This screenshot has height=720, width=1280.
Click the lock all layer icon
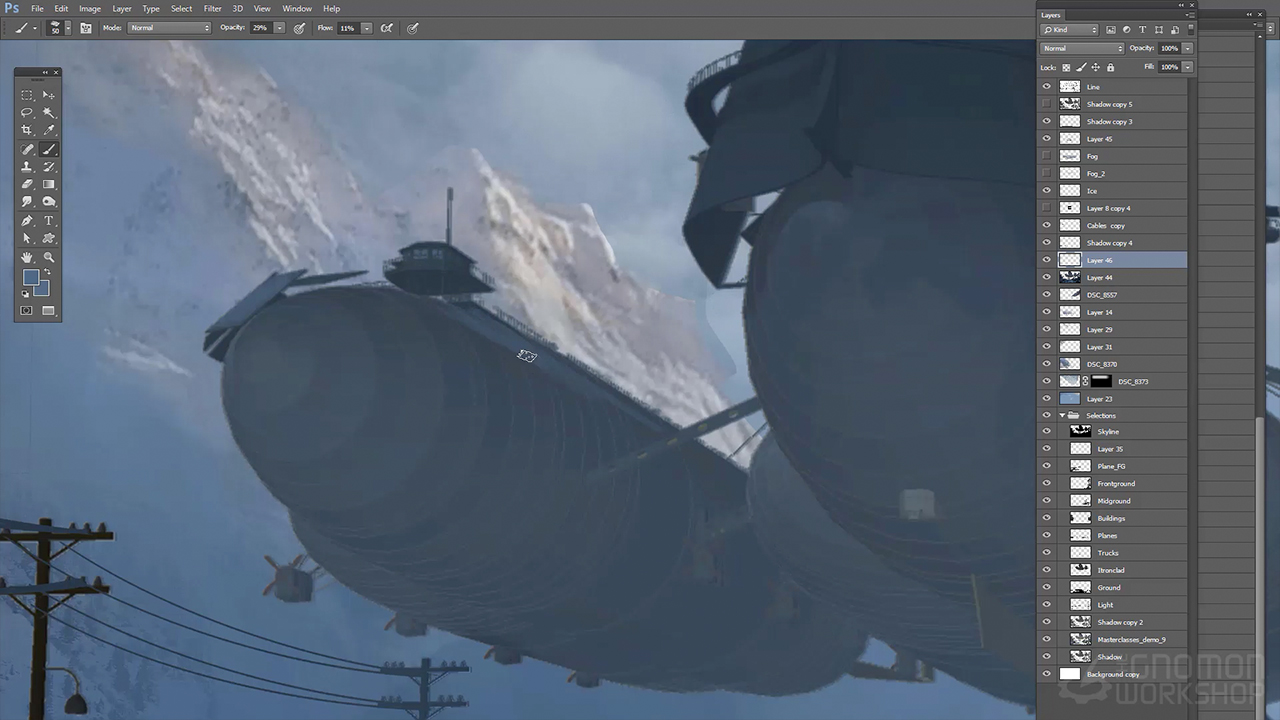click(1110, 67)
